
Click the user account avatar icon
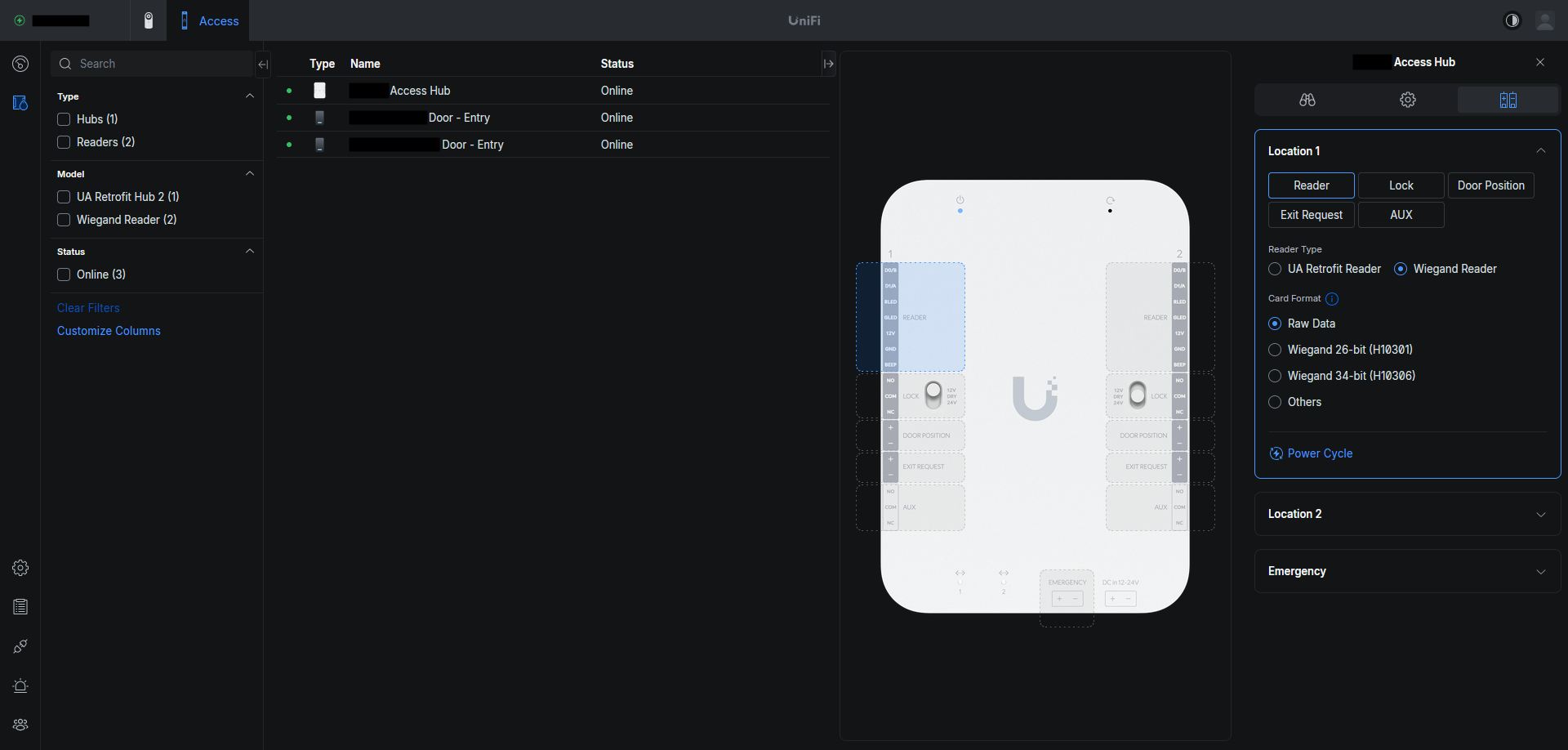[1544, 21]
